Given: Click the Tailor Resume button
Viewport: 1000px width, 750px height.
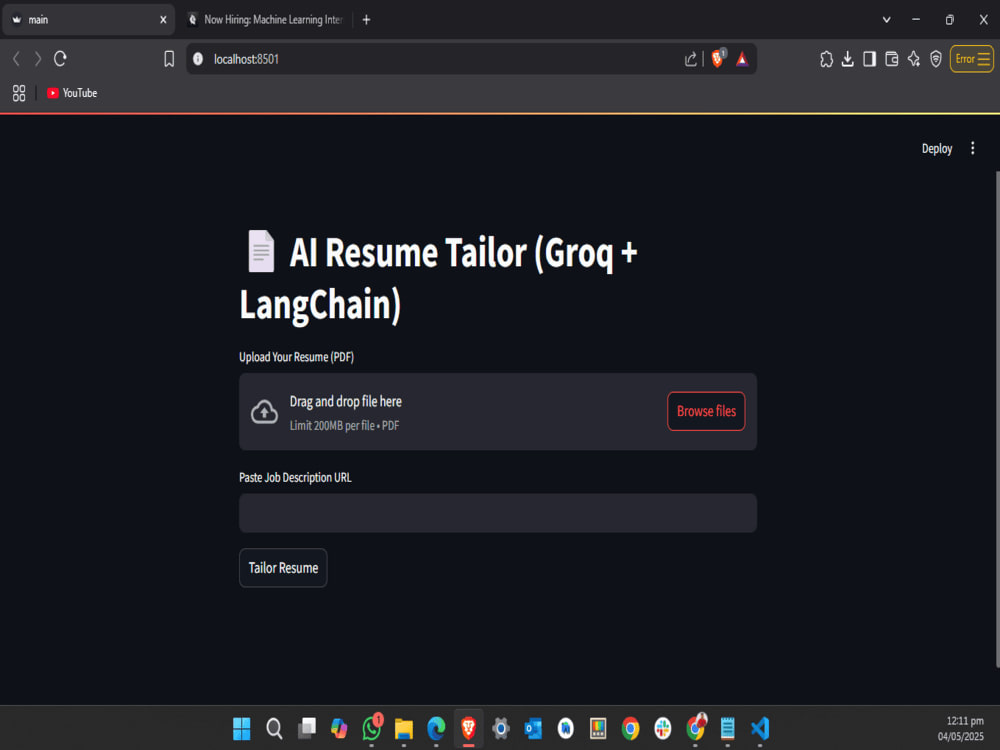Looking at the screenshot, I should pyautogui.click(x=283, y=568).
